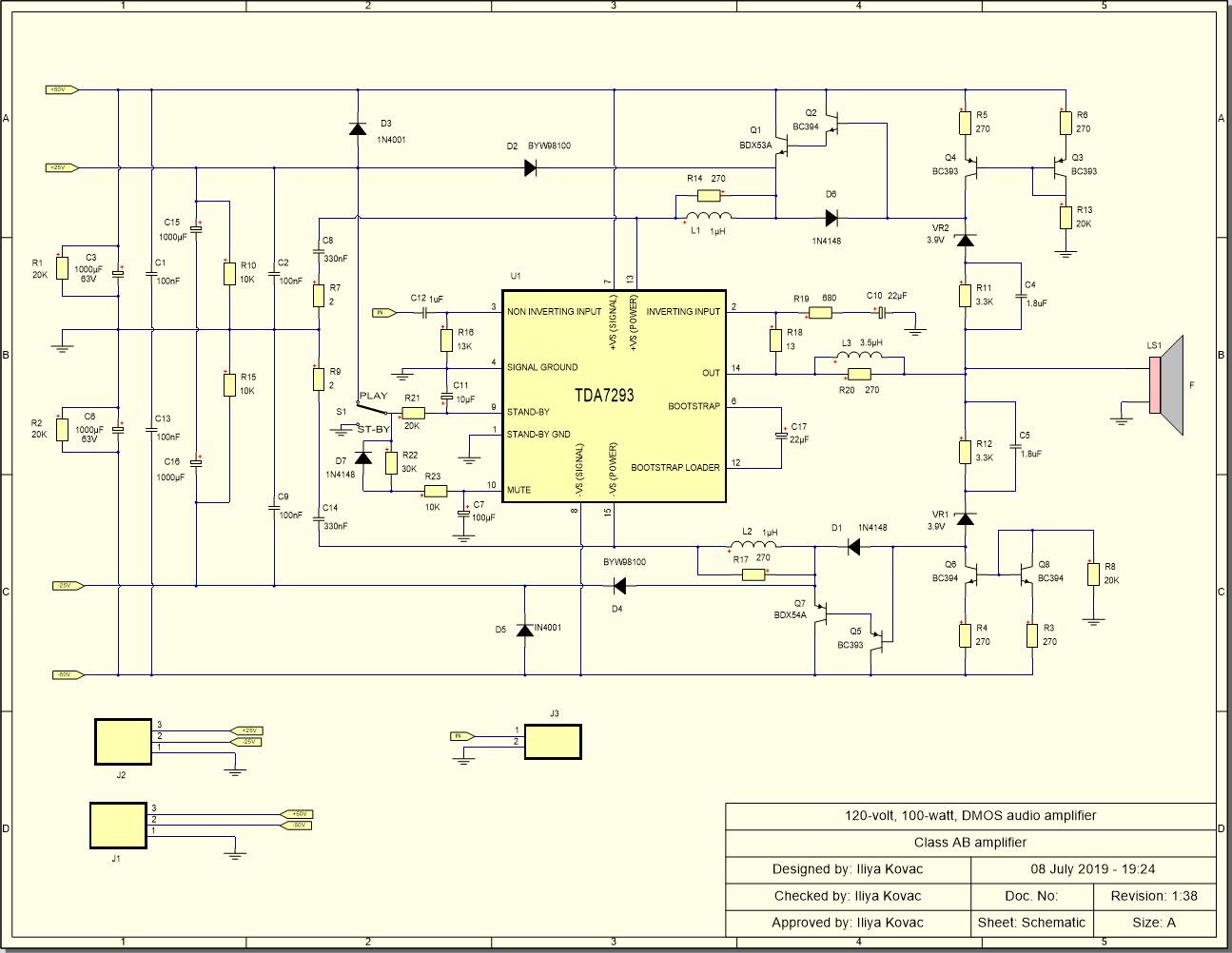Select resistor R20 270 symbol
Screen dimensions: 1232x953
859,375
